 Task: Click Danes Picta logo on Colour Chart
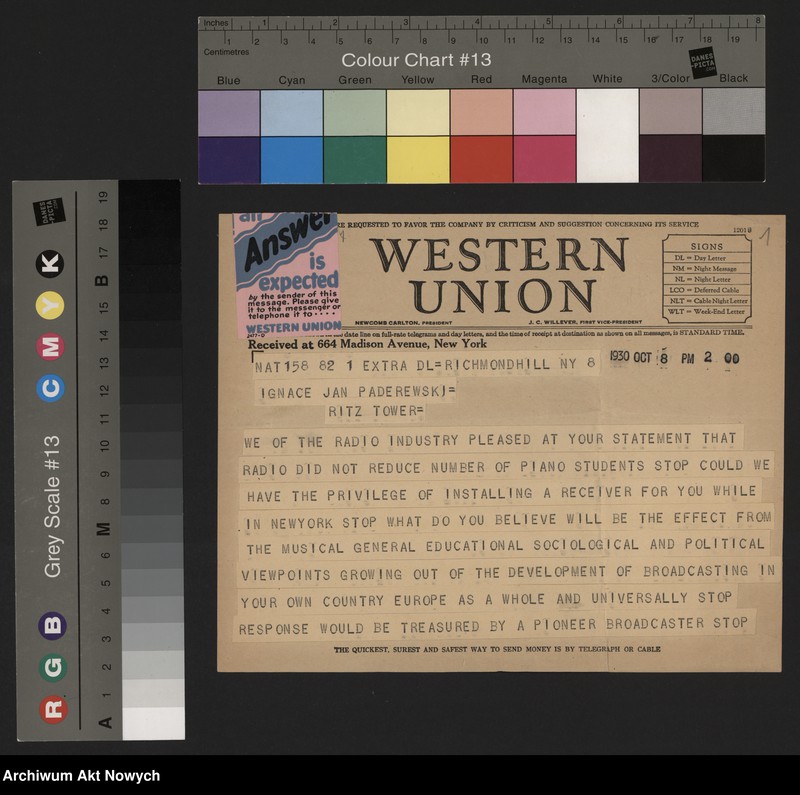pyautogui.click(x=703, y=62)
